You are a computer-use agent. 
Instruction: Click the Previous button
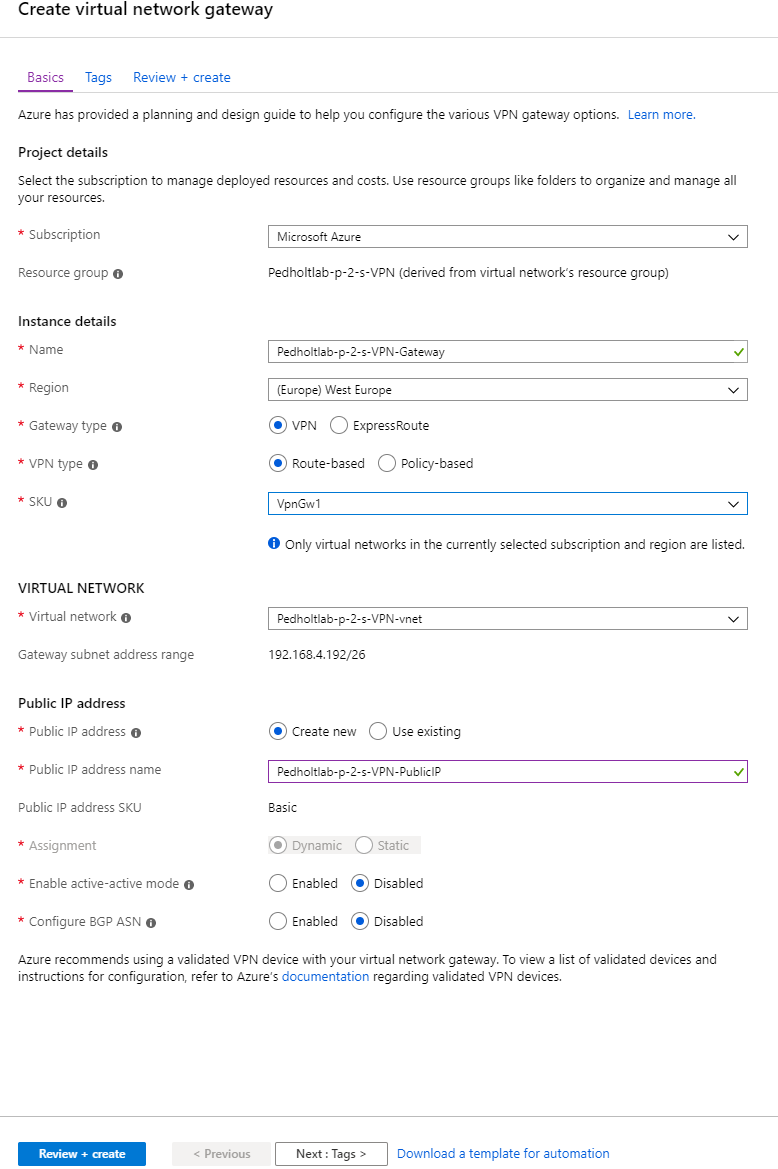pyautogui.click(x=222, y=1153)
